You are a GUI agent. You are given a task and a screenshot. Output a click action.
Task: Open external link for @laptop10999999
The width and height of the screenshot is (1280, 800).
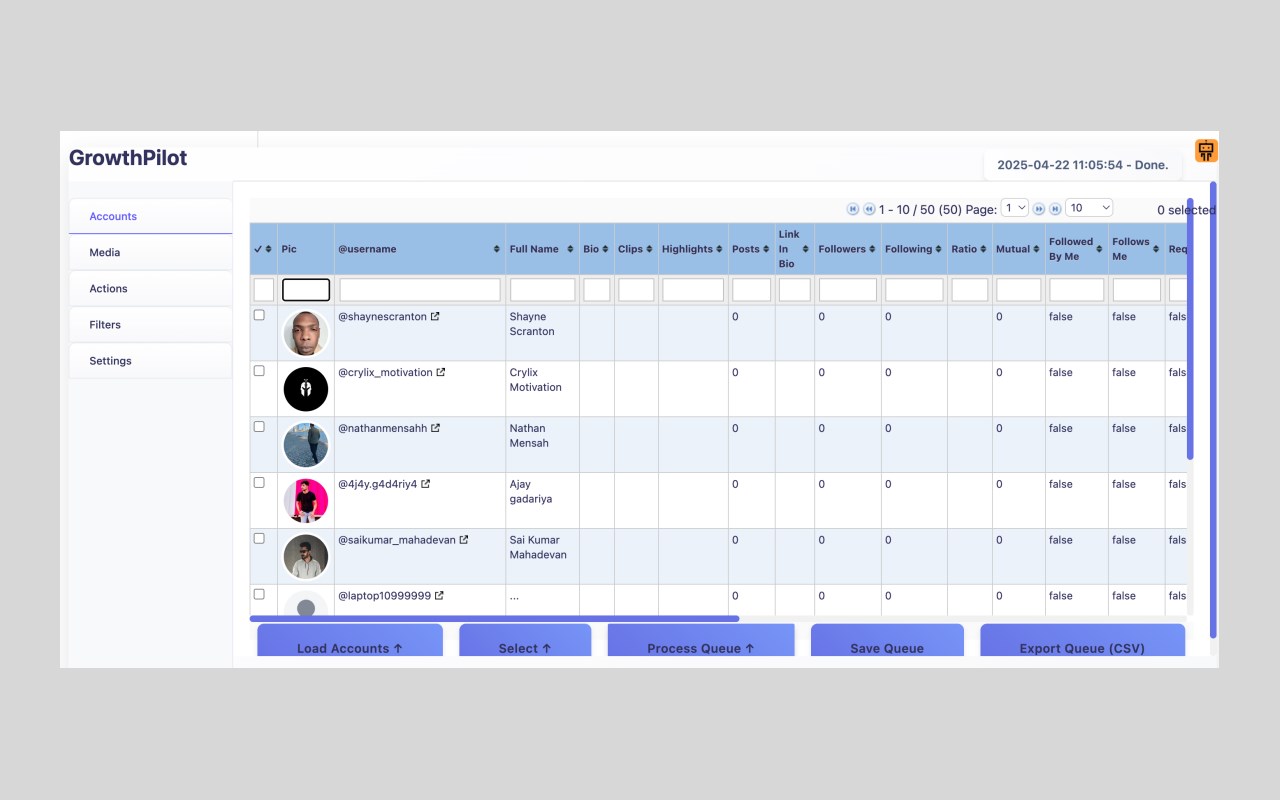point(439,596)
